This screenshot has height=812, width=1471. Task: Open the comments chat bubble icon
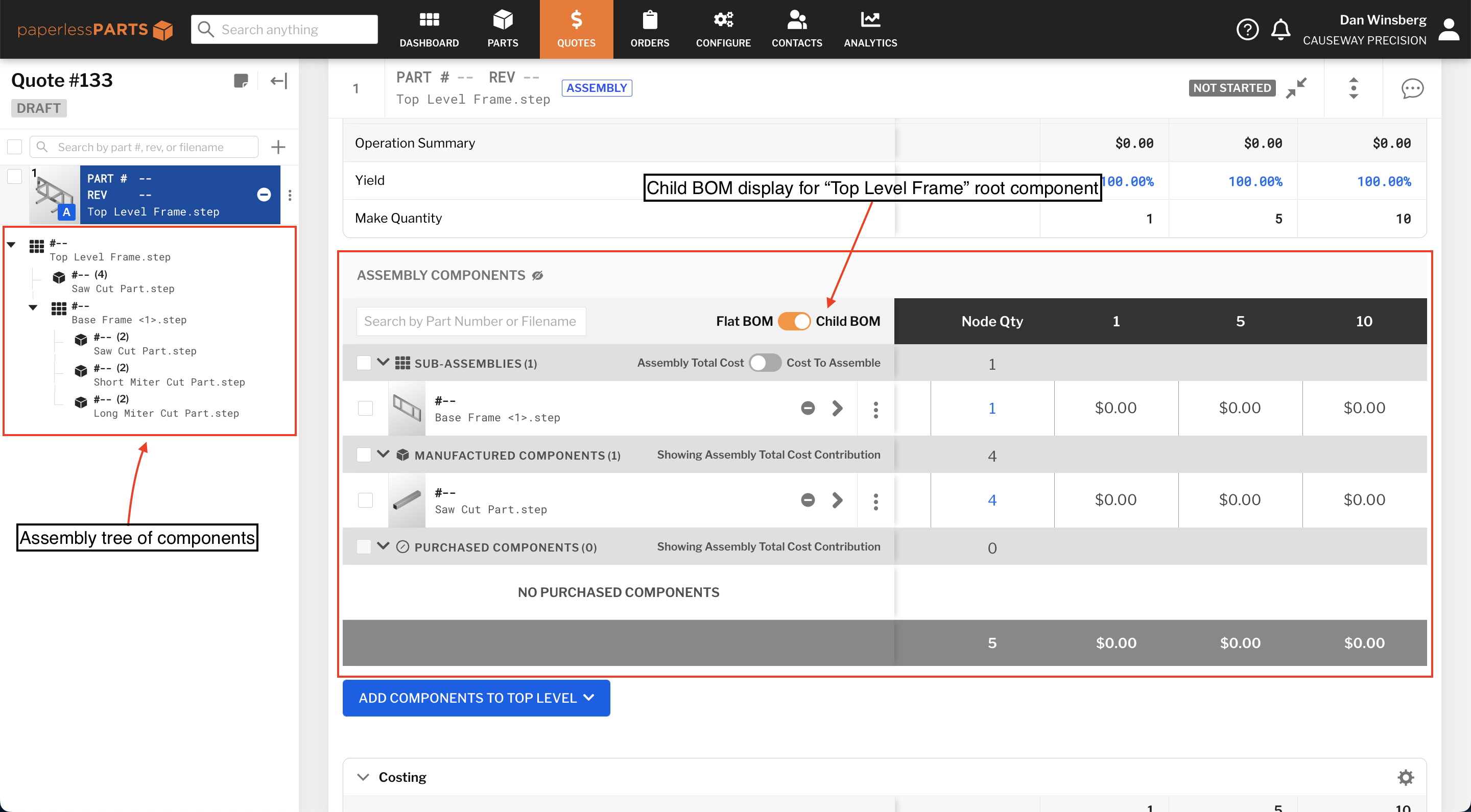[1412, 88]
